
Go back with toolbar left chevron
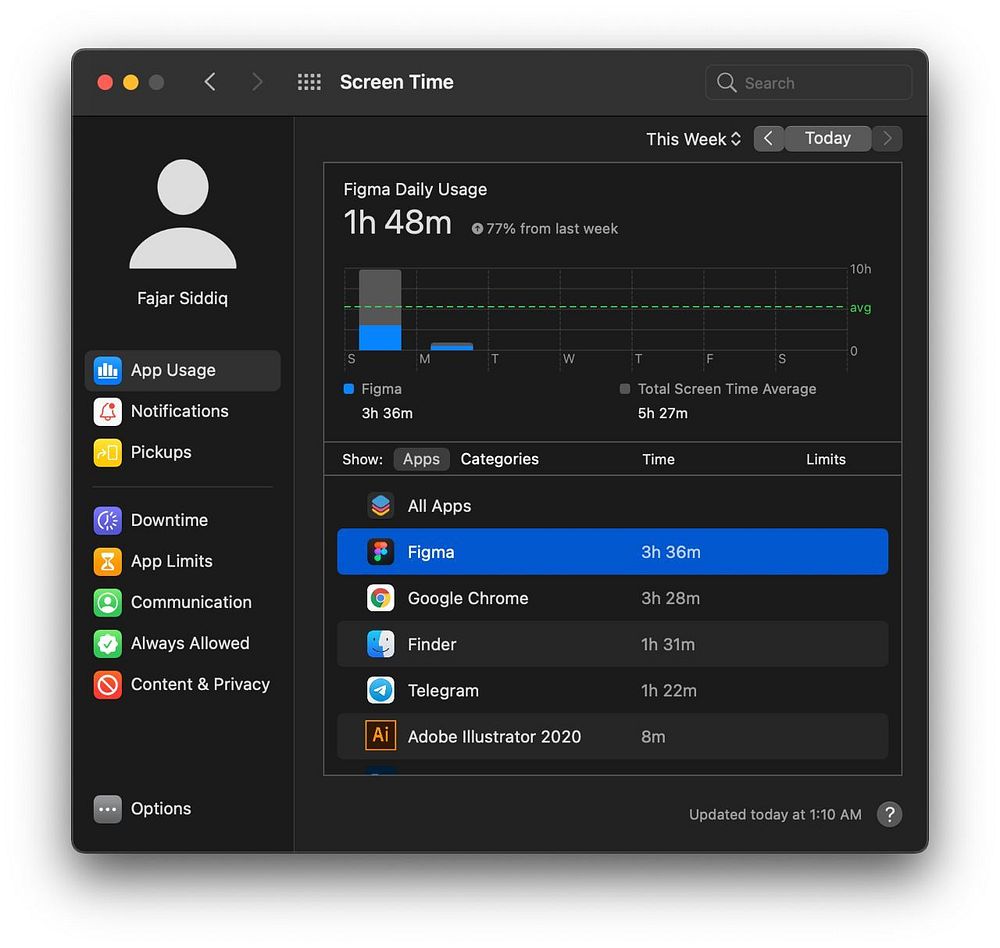pyautogui.click(x=210, y=82)
